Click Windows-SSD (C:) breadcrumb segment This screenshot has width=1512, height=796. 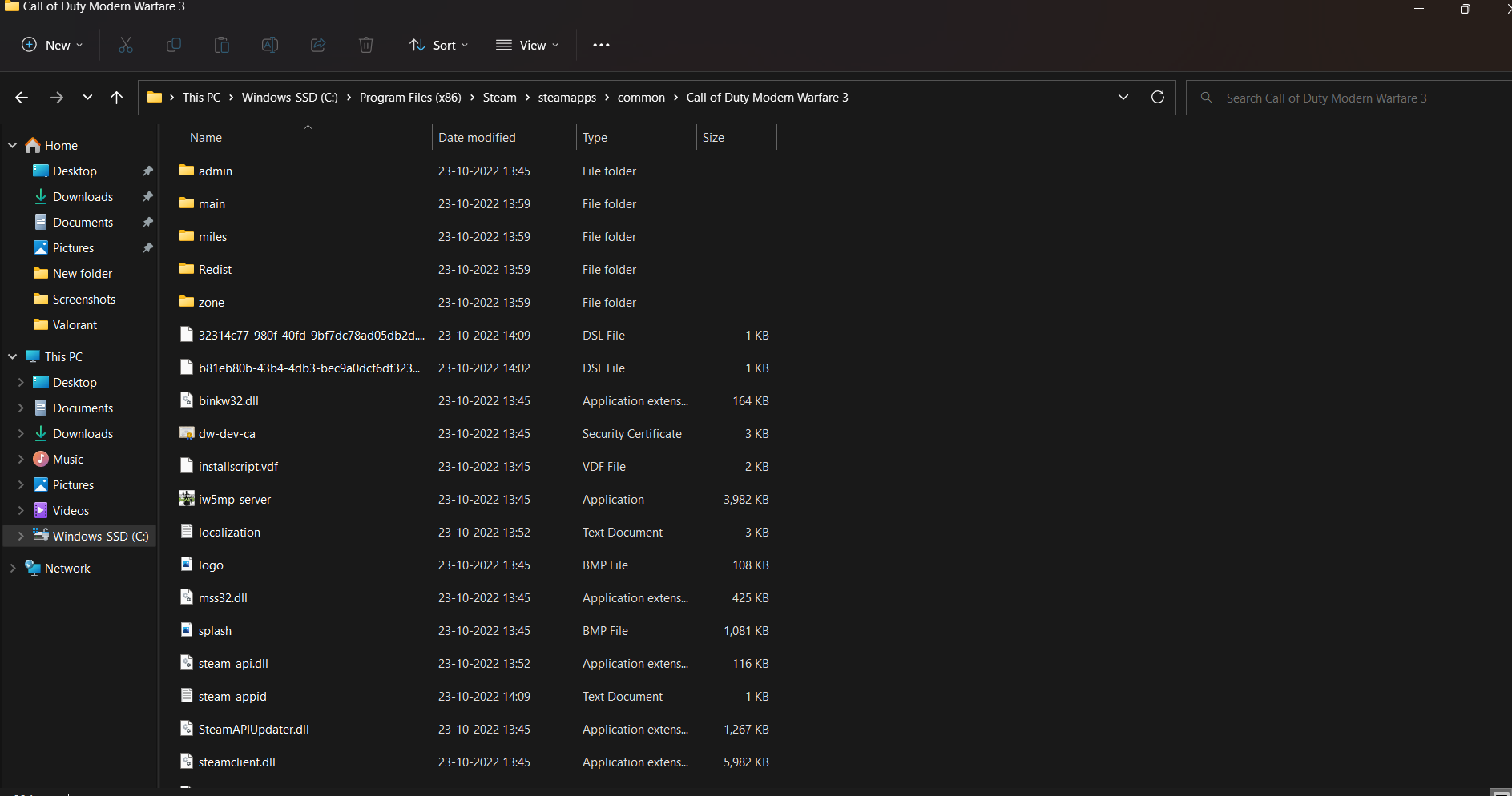pos(290,98)
